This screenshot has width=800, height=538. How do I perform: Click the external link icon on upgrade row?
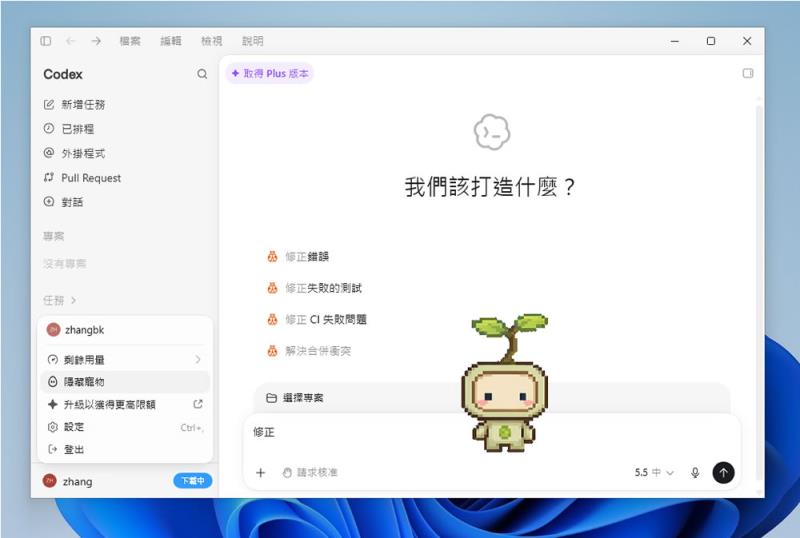[x=198, y=404]
